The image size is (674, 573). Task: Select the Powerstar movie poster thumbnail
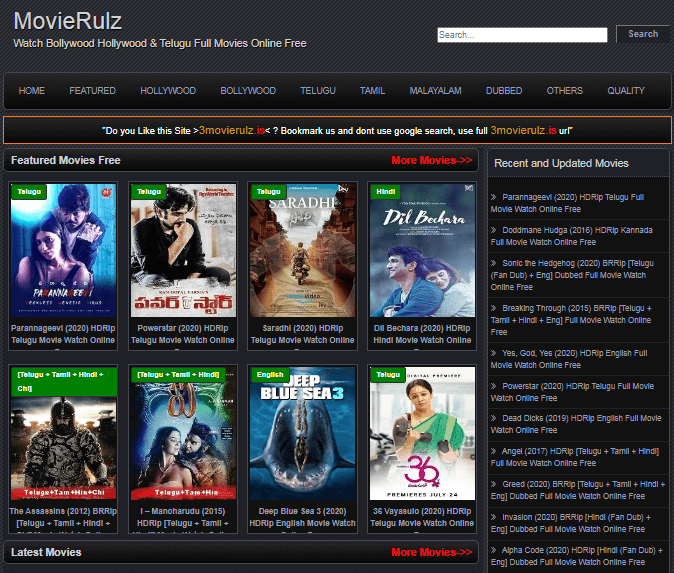click(x=183, y=250)
